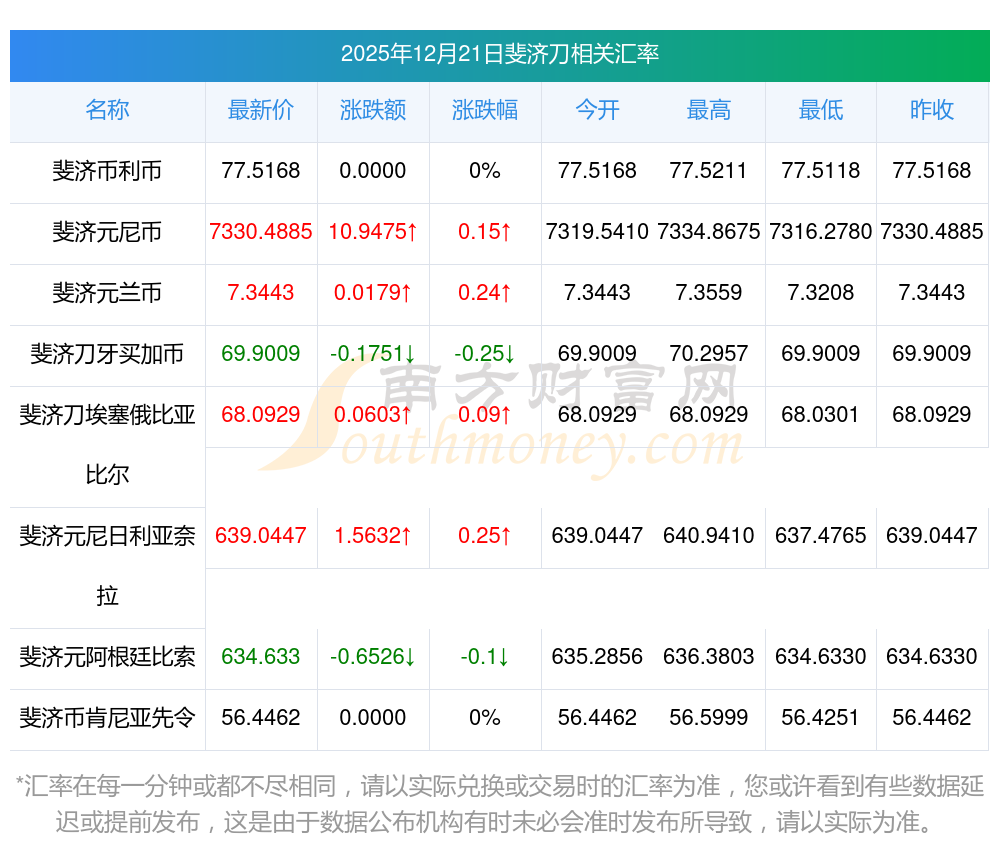Click the green -0.1751↓ change value

click(x=373, y=354)
